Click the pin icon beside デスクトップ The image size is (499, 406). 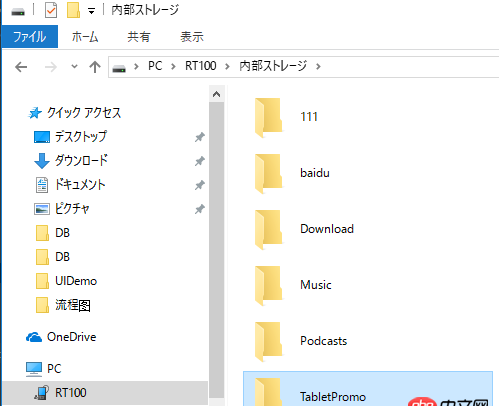[x=200, y=137]
